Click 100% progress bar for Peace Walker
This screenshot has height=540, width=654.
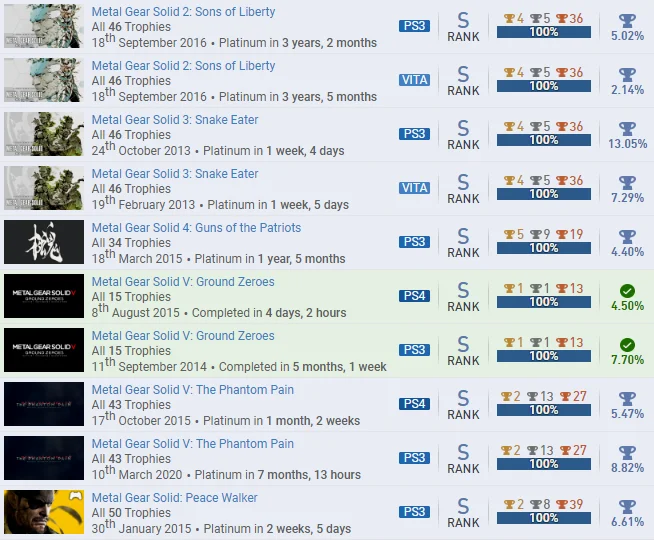[x=543, y=518]
